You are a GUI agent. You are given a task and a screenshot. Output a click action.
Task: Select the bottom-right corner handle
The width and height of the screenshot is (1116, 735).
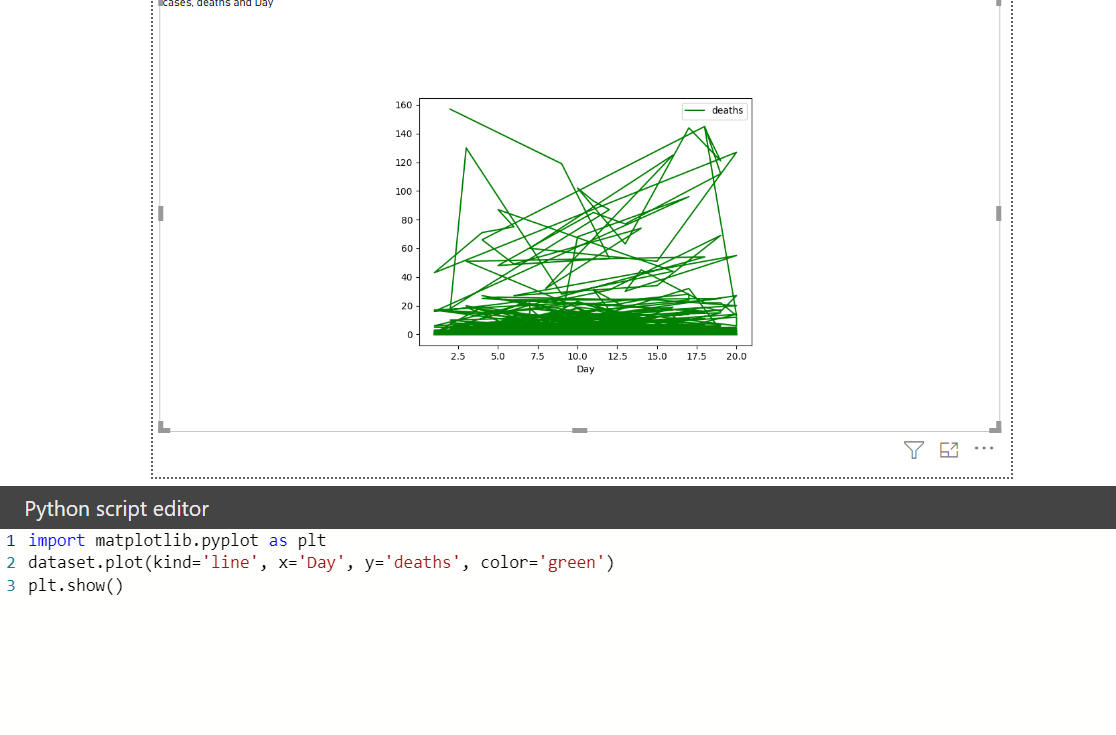[x=996, y=427]
